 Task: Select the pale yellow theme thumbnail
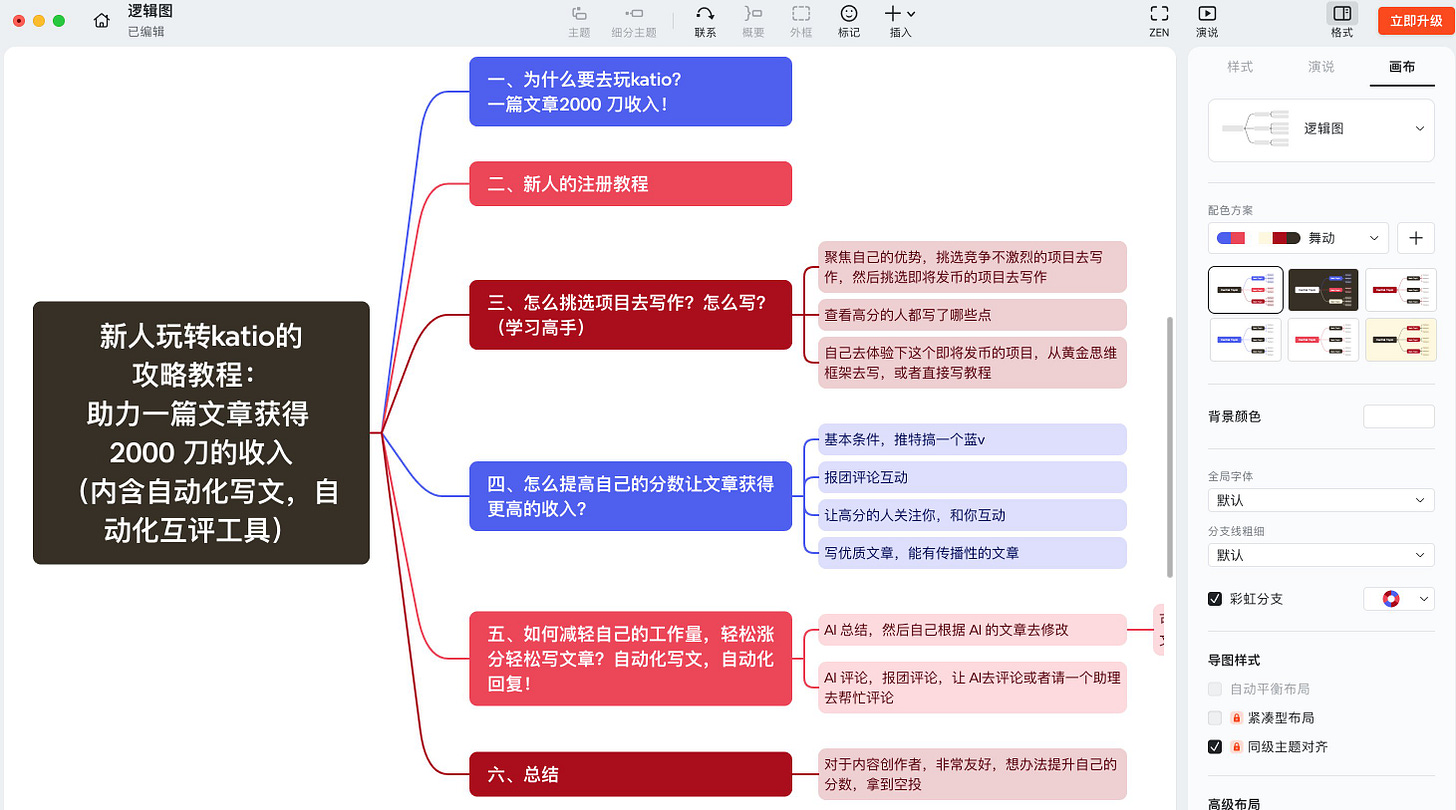tap(1401, 340)
